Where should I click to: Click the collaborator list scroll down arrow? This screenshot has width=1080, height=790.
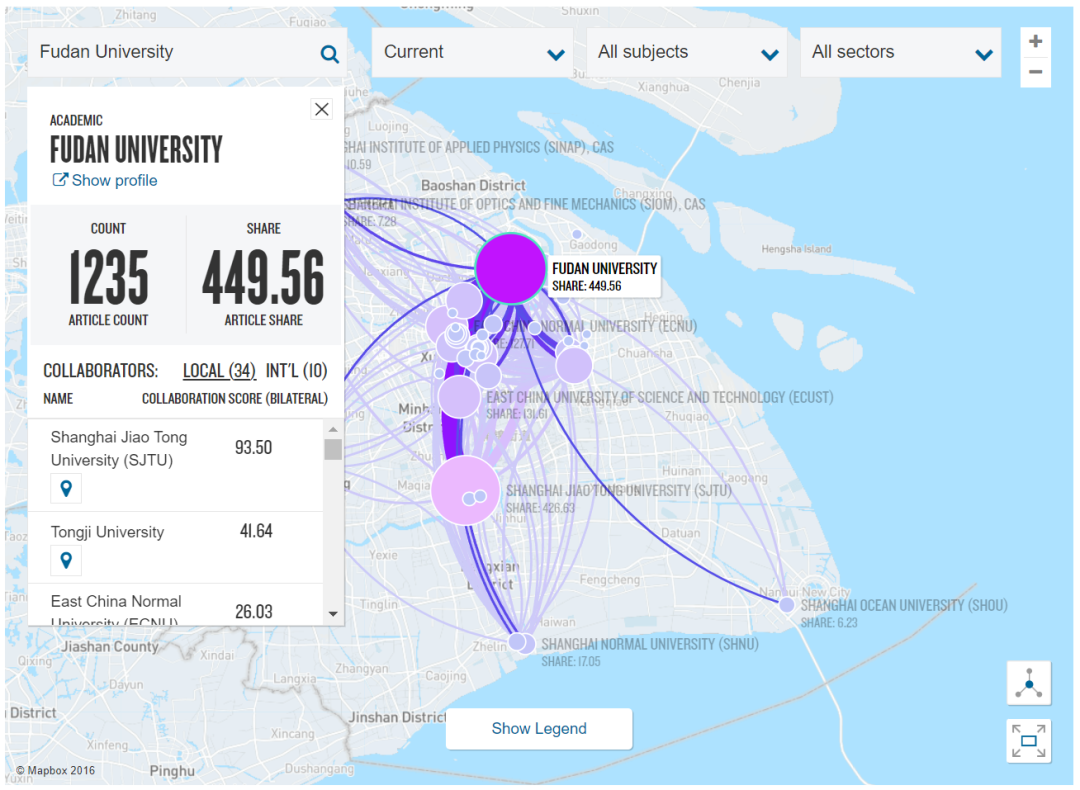point(333,614)
